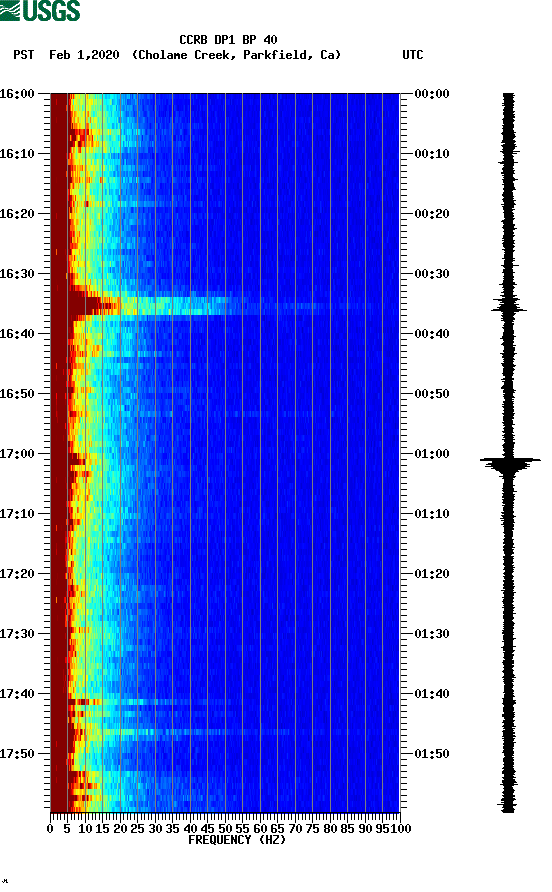Viewport: 552px width, 892px height.
Task: Click the date 'Feb 1,2020'
Action: pyautogui.click(x=84, y=55)
